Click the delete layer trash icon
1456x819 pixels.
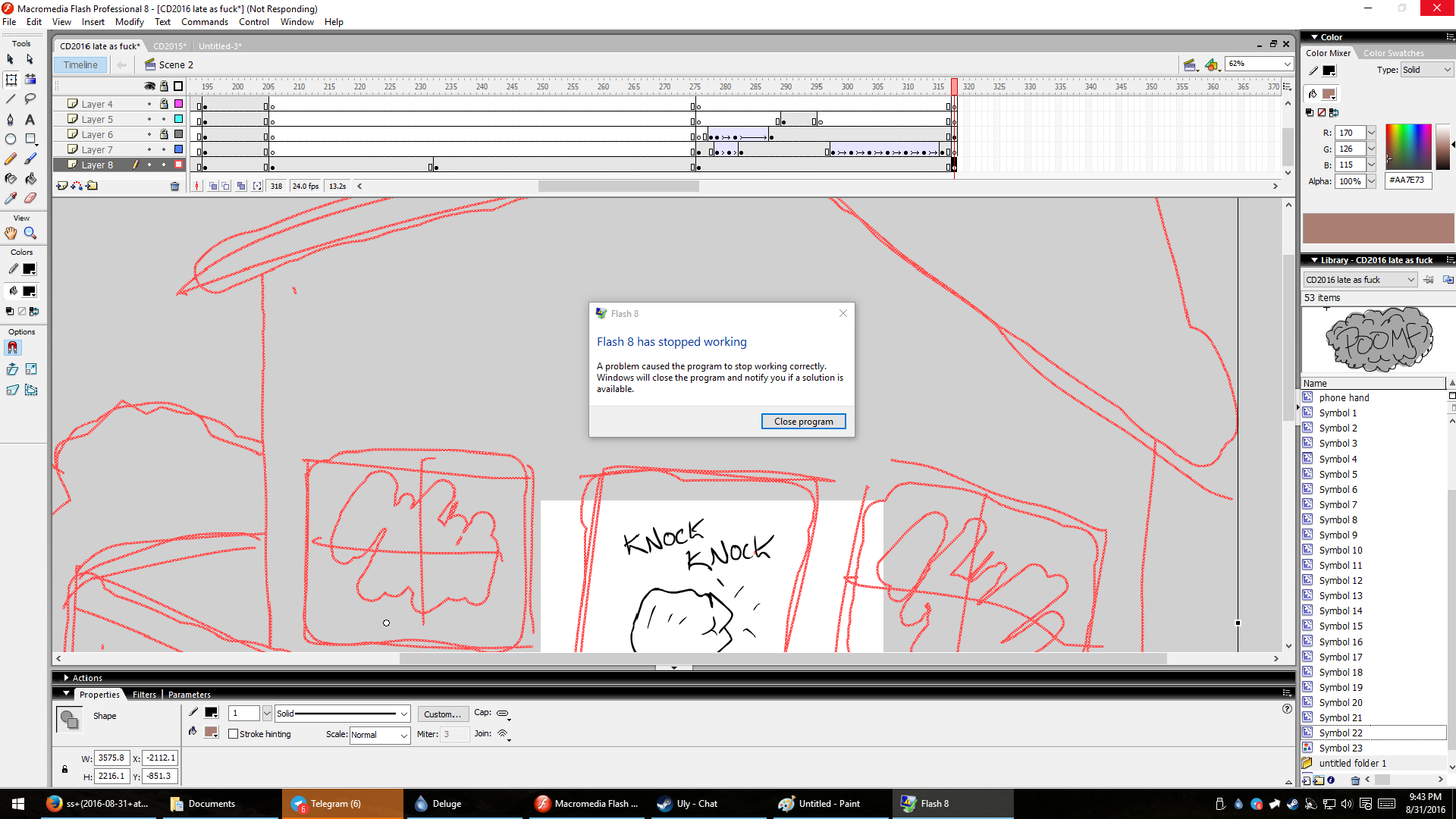(x=175, y=186)
